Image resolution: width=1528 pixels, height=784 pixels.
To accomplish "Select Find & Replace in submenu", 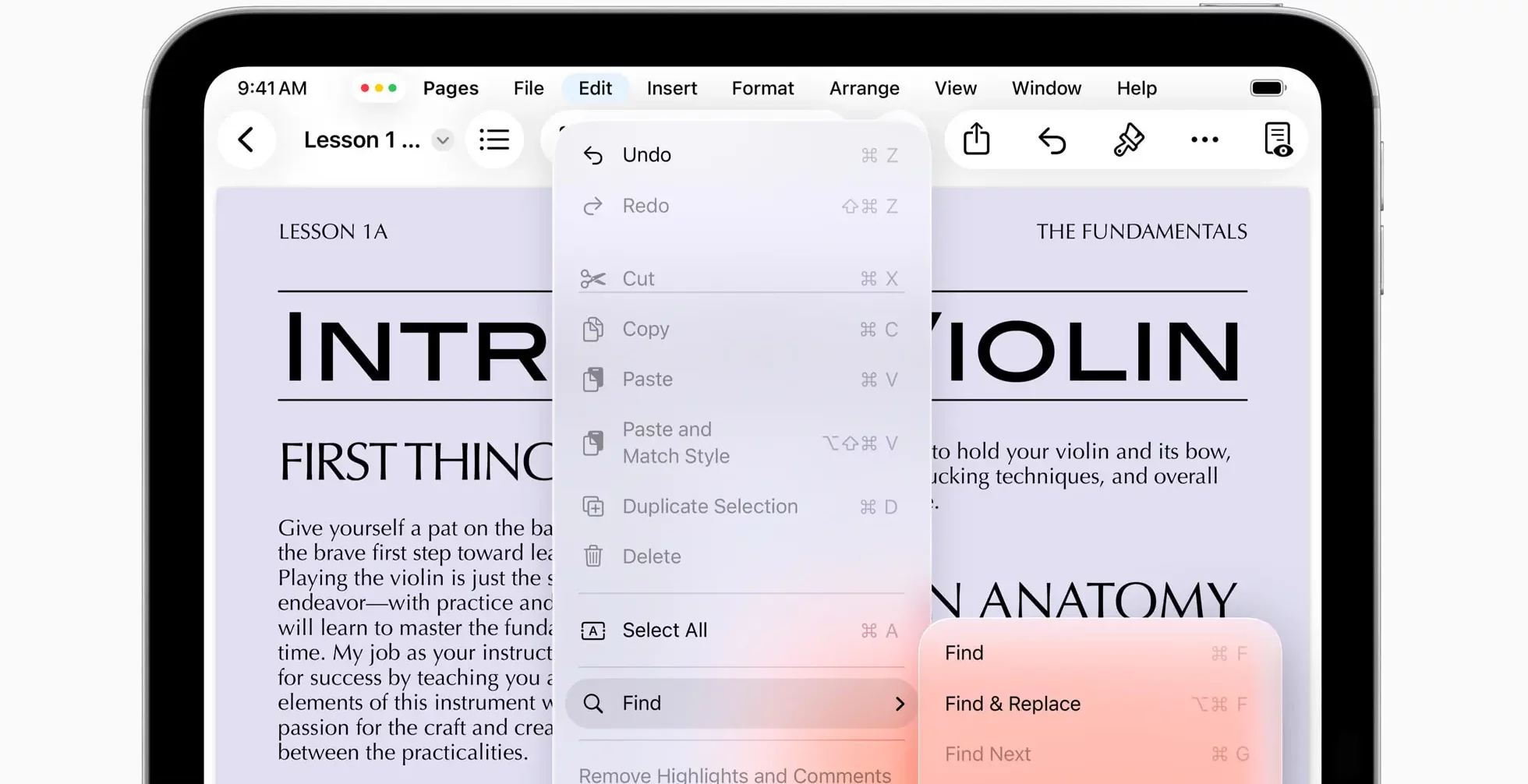I will click(x=1012, y=704).
